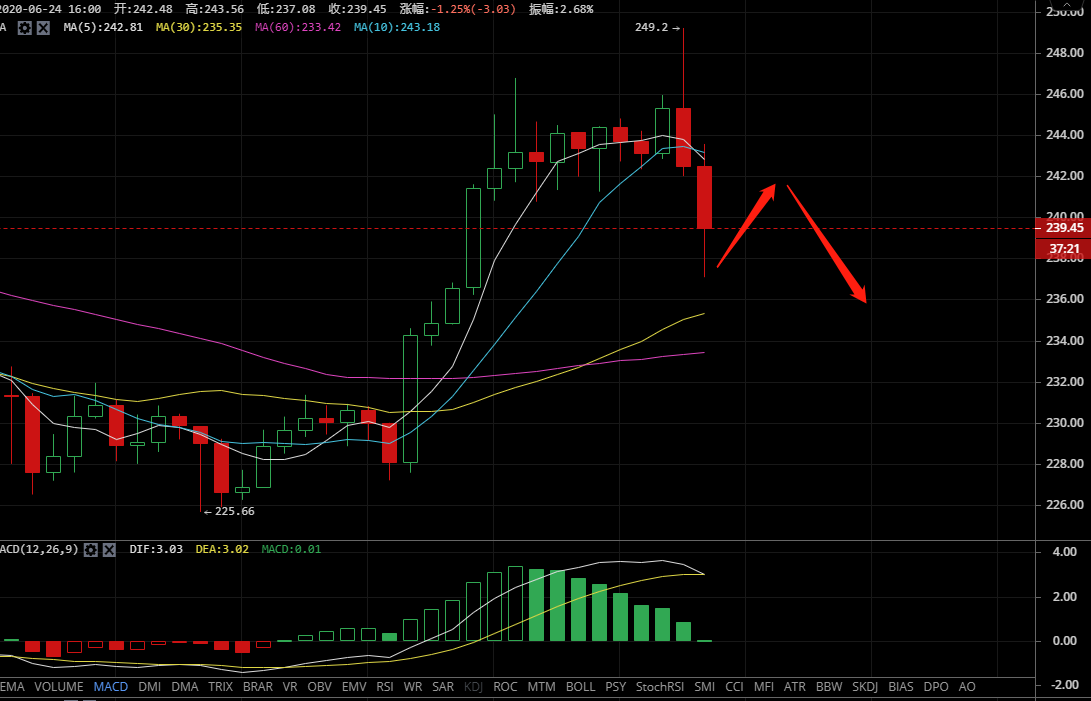Pick the TRIX indicator tab
This screenshot has width=1091, height=701.
(220, 687)
